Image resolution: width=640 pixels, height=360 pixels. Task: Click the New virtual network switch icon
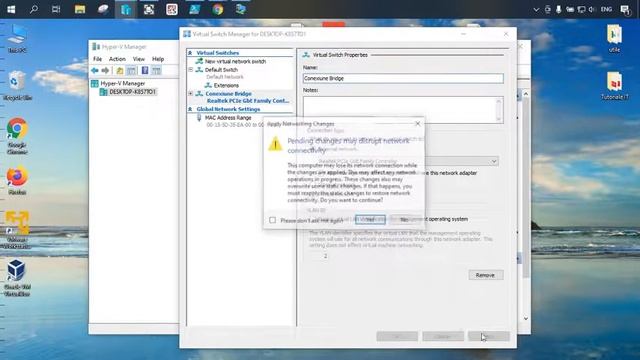(199, 61)
